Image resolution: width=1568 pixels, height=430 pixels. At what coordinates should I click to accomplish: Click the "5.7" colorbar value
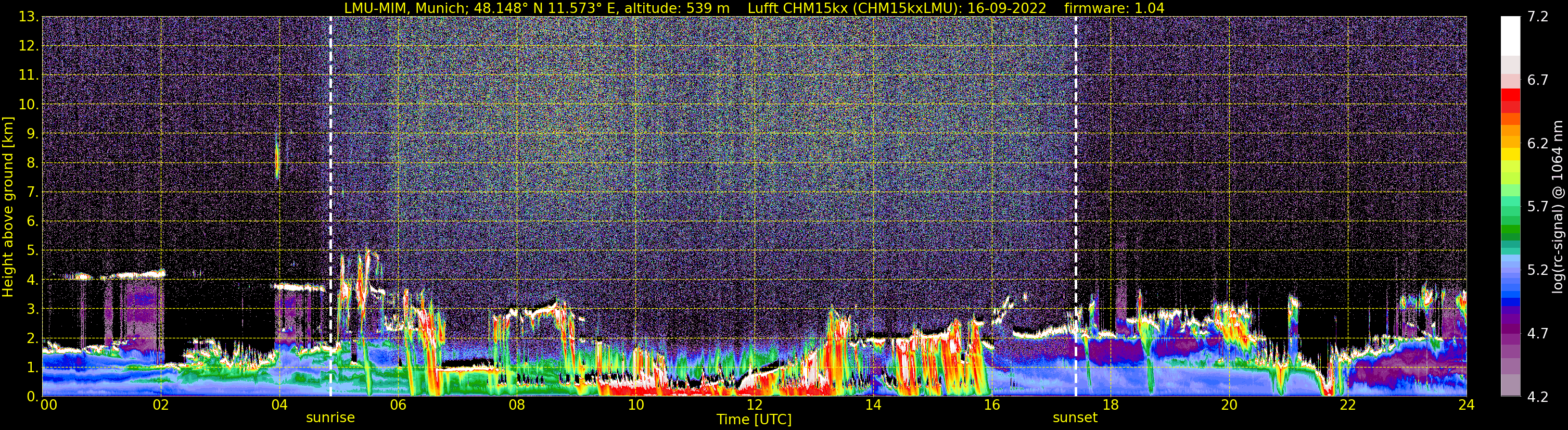pos(1538,207)
